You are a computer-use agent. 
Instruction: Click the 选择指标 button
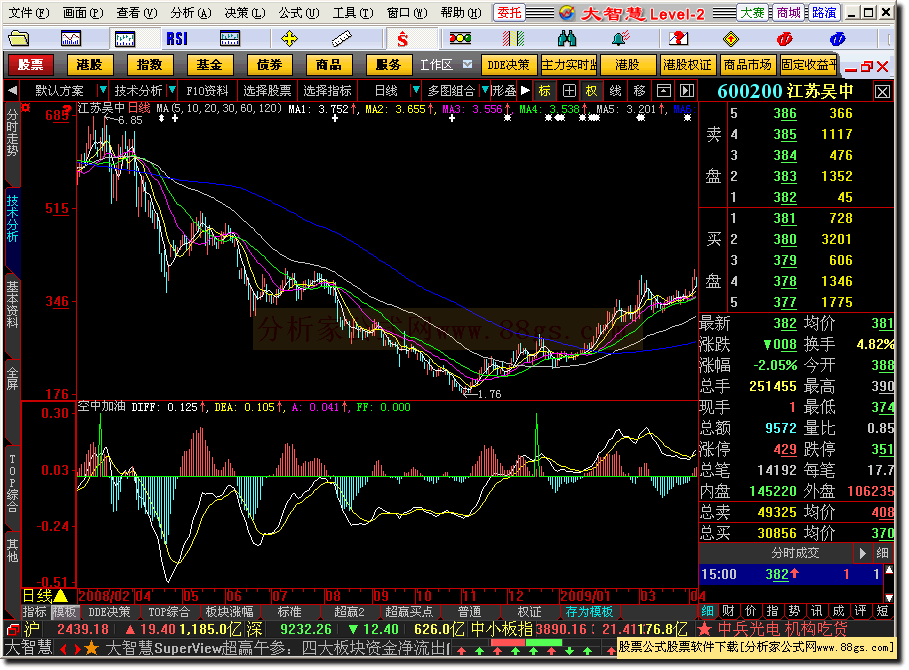pos(328,90)
